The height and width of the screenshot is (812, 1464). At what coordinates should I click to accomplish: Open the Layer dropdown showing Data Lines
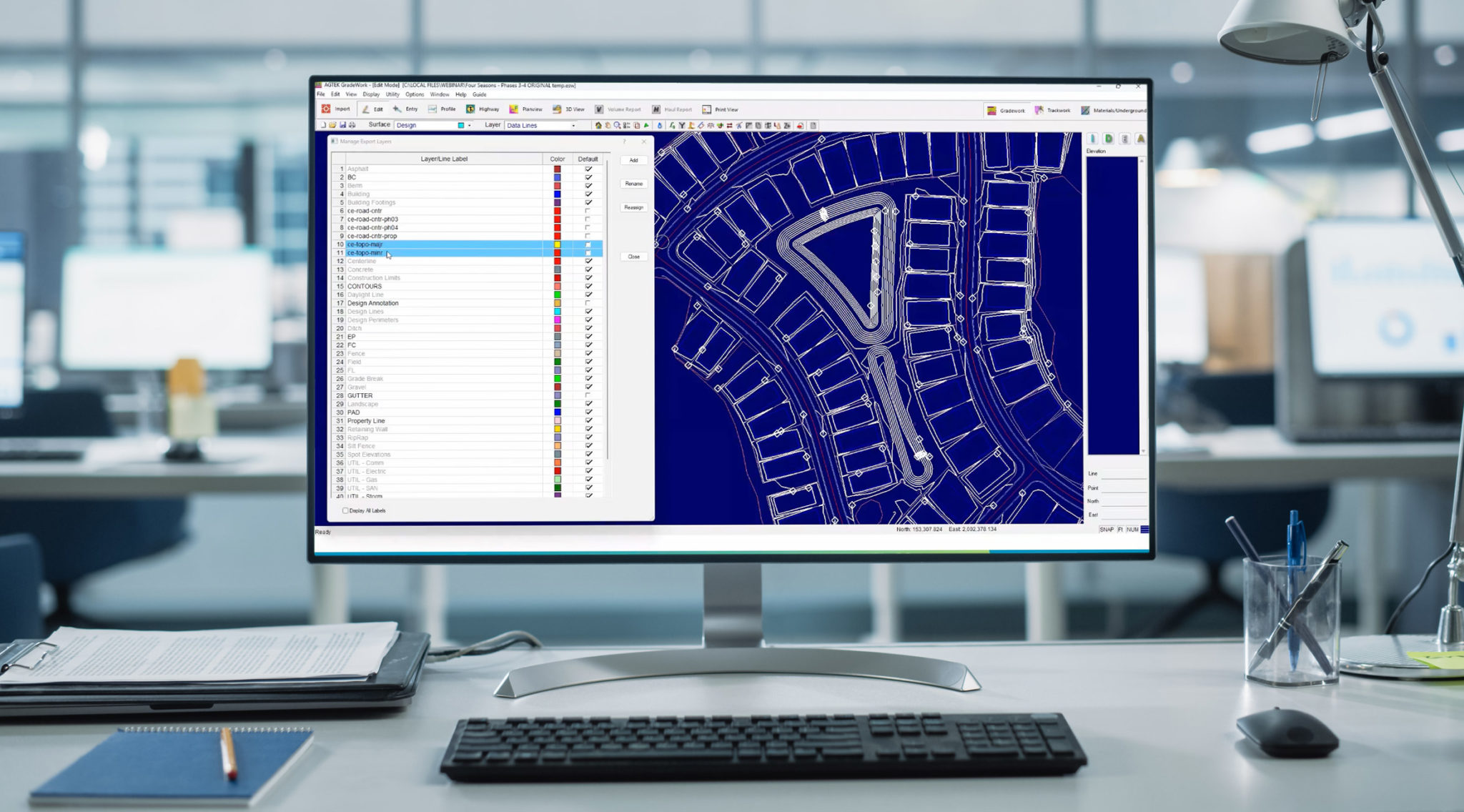[x=540, y=125]
